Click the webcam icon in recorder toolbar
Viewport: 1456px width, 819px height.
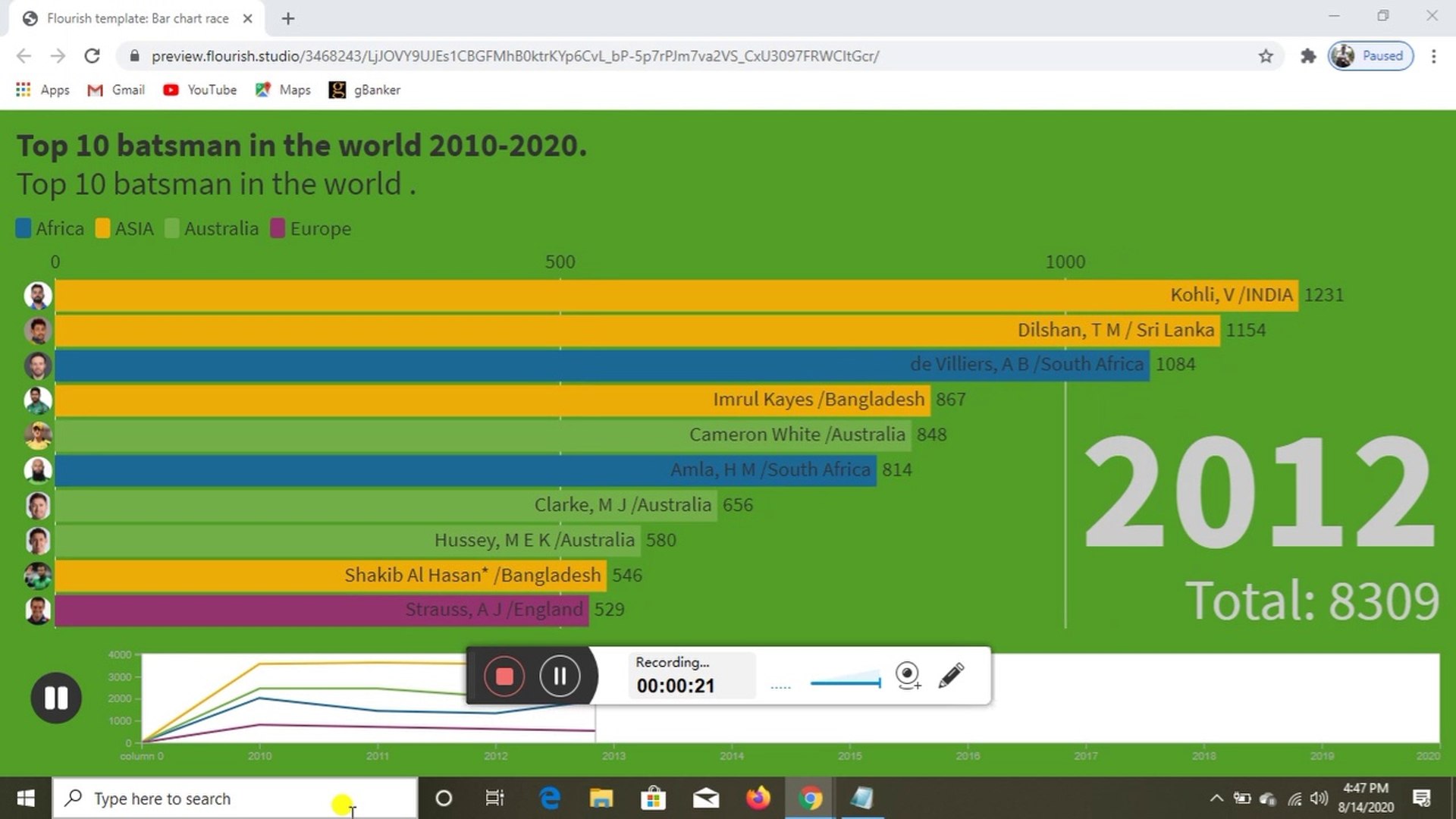(908, 675)
